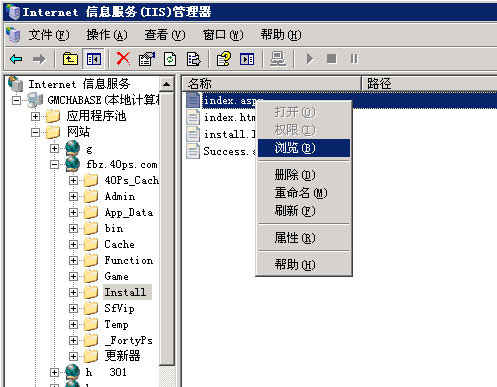Choose 浏览(B) in context menu
This screenshot has width=497, height=387.
tap(304, 148)
